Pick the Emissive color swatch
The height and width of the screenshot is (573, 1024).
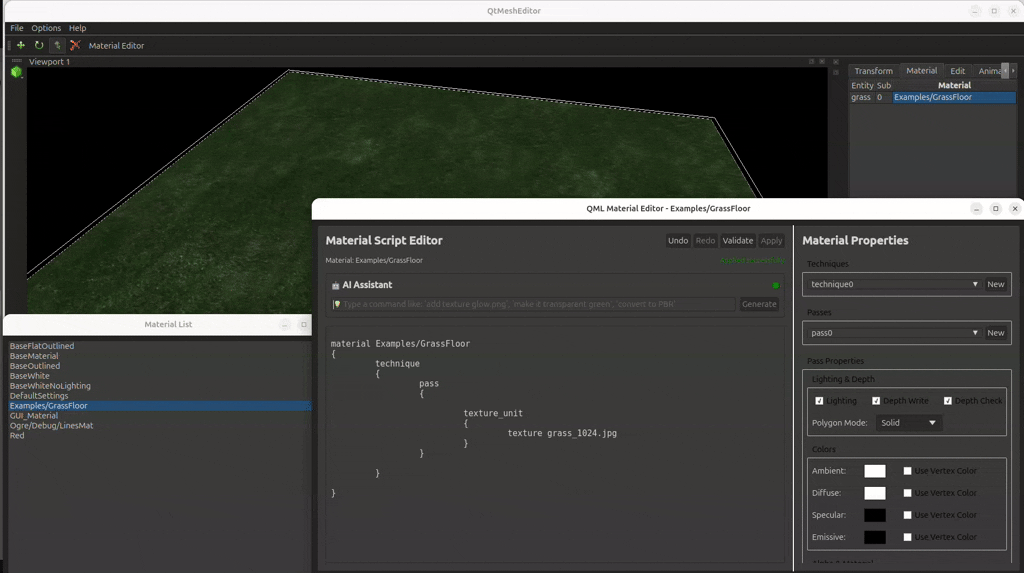(x=875, y=537)
